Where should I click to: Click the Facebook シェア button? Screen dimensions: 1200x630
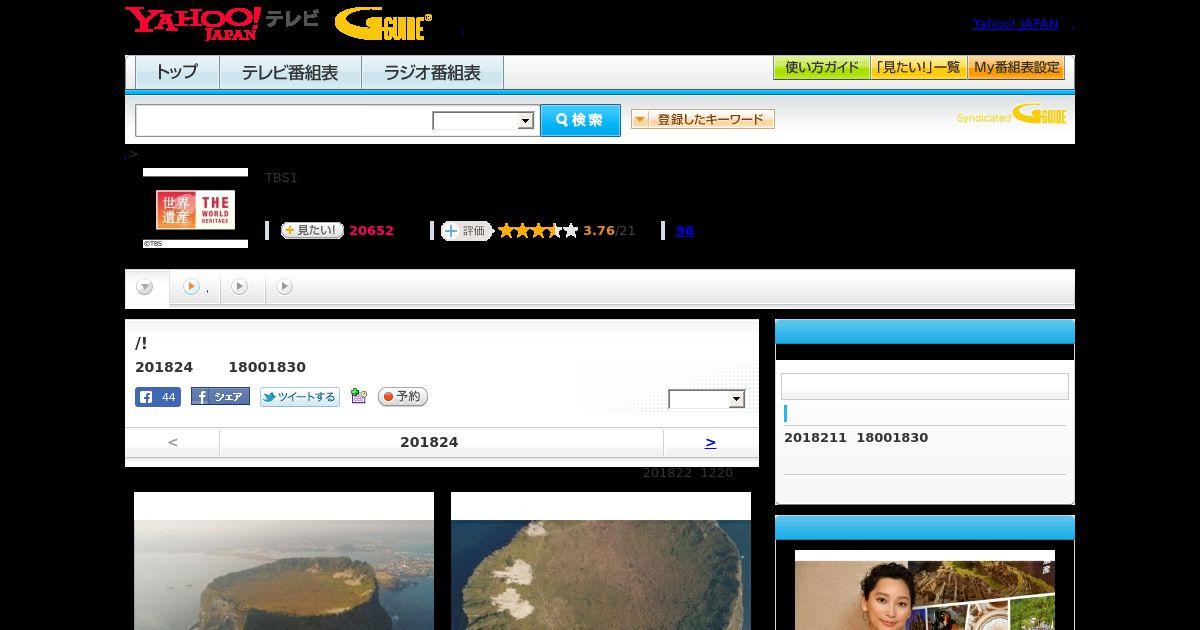pos(220,397)
